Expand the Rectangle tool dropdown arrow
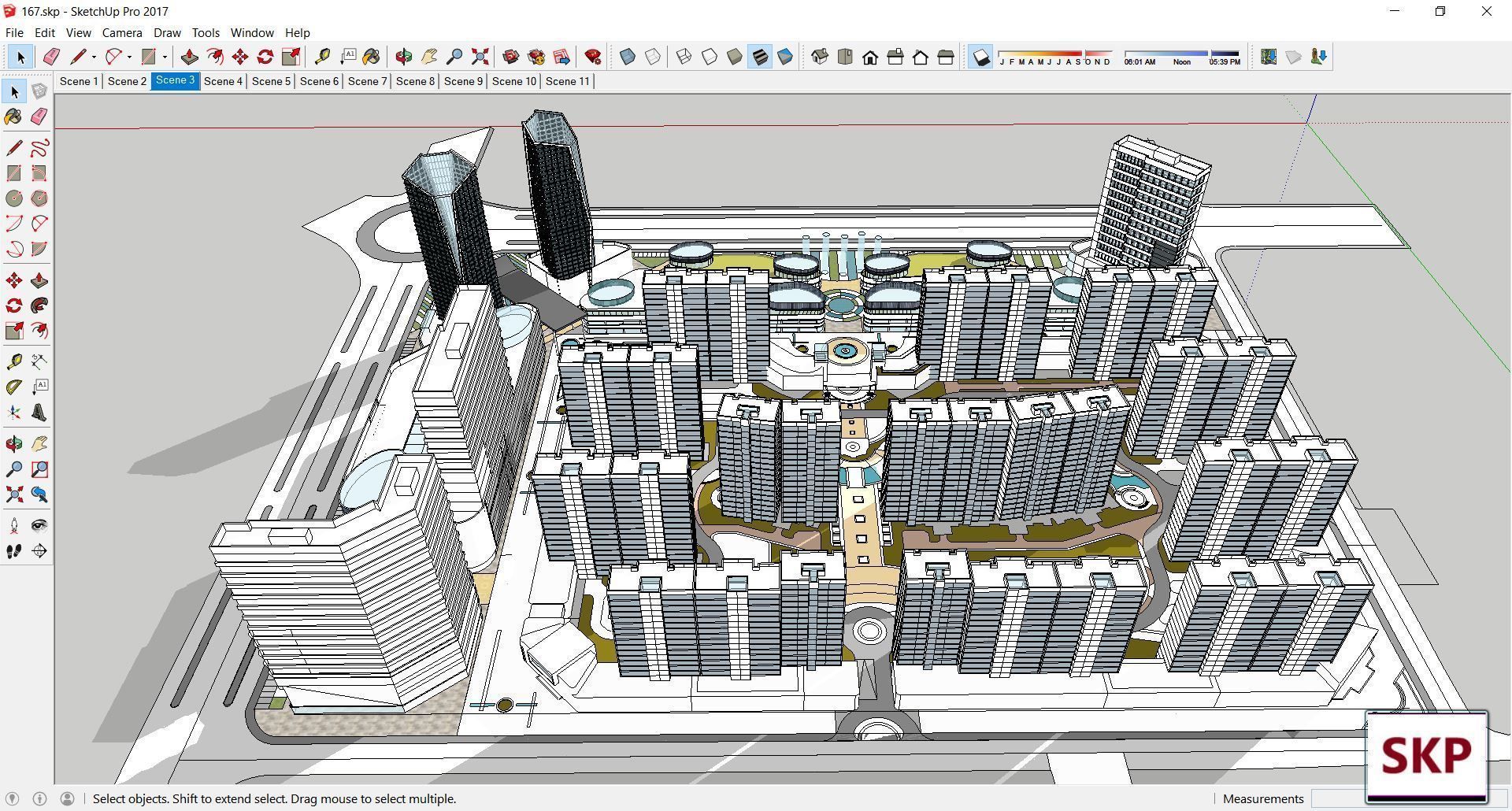 pyautogui.click(x=165, y=57)
